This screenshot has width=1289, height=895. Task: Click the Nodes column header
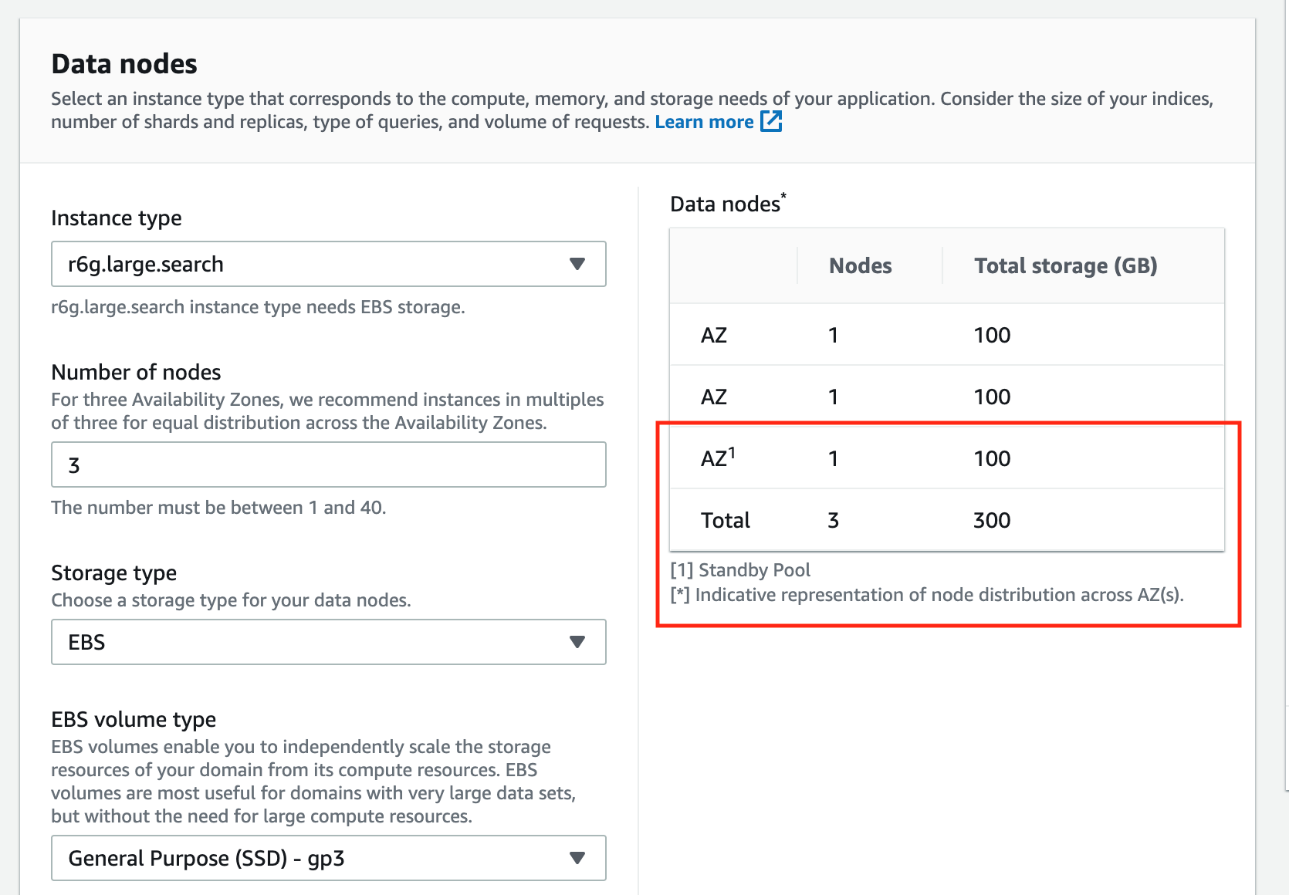tap(860, 266)
